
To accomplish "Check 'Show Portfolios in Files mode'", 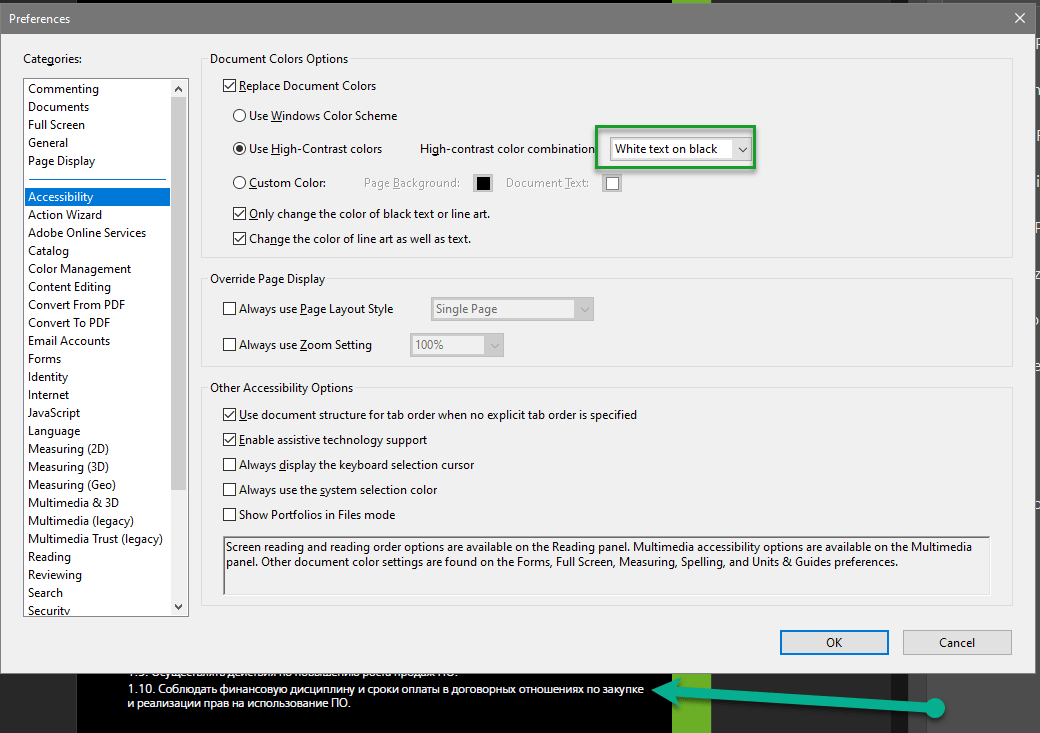I will (x=227, y=513).
